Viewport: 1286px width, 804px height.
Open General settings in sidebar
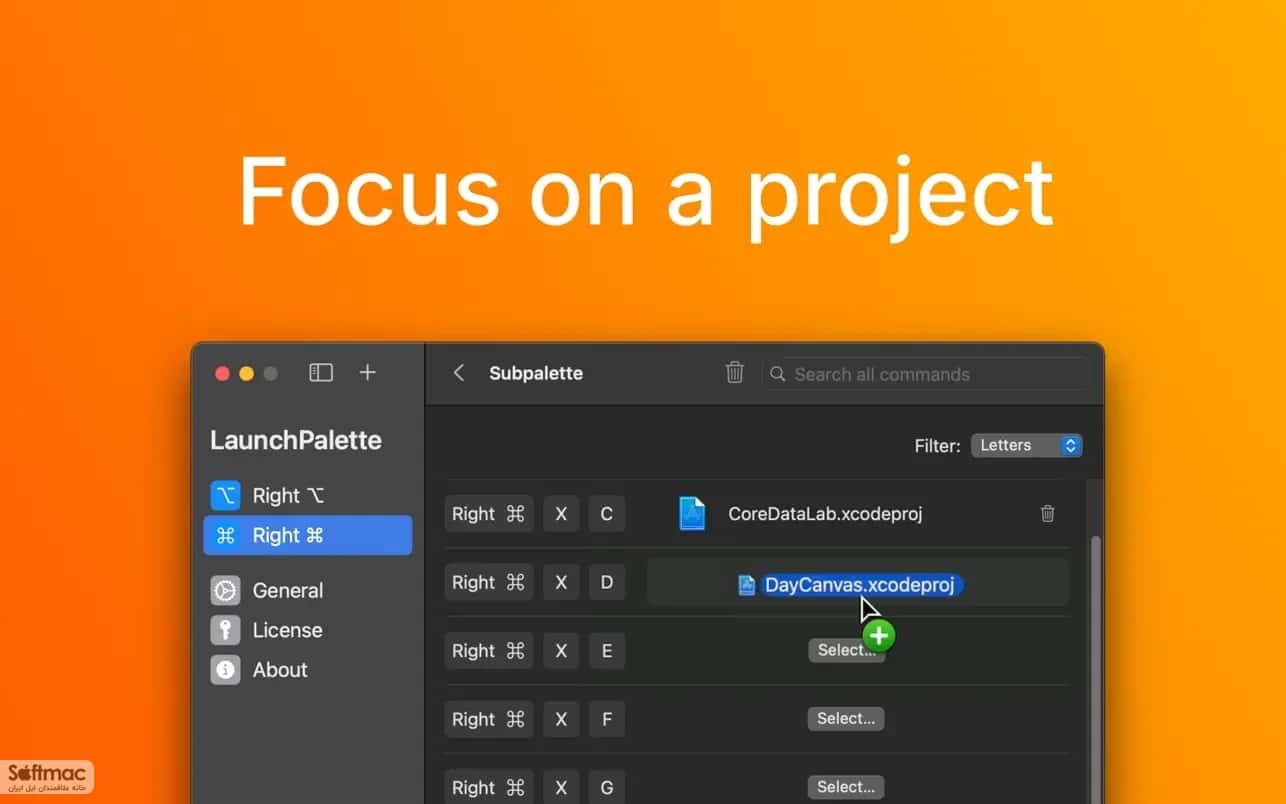tap(307, 590)
